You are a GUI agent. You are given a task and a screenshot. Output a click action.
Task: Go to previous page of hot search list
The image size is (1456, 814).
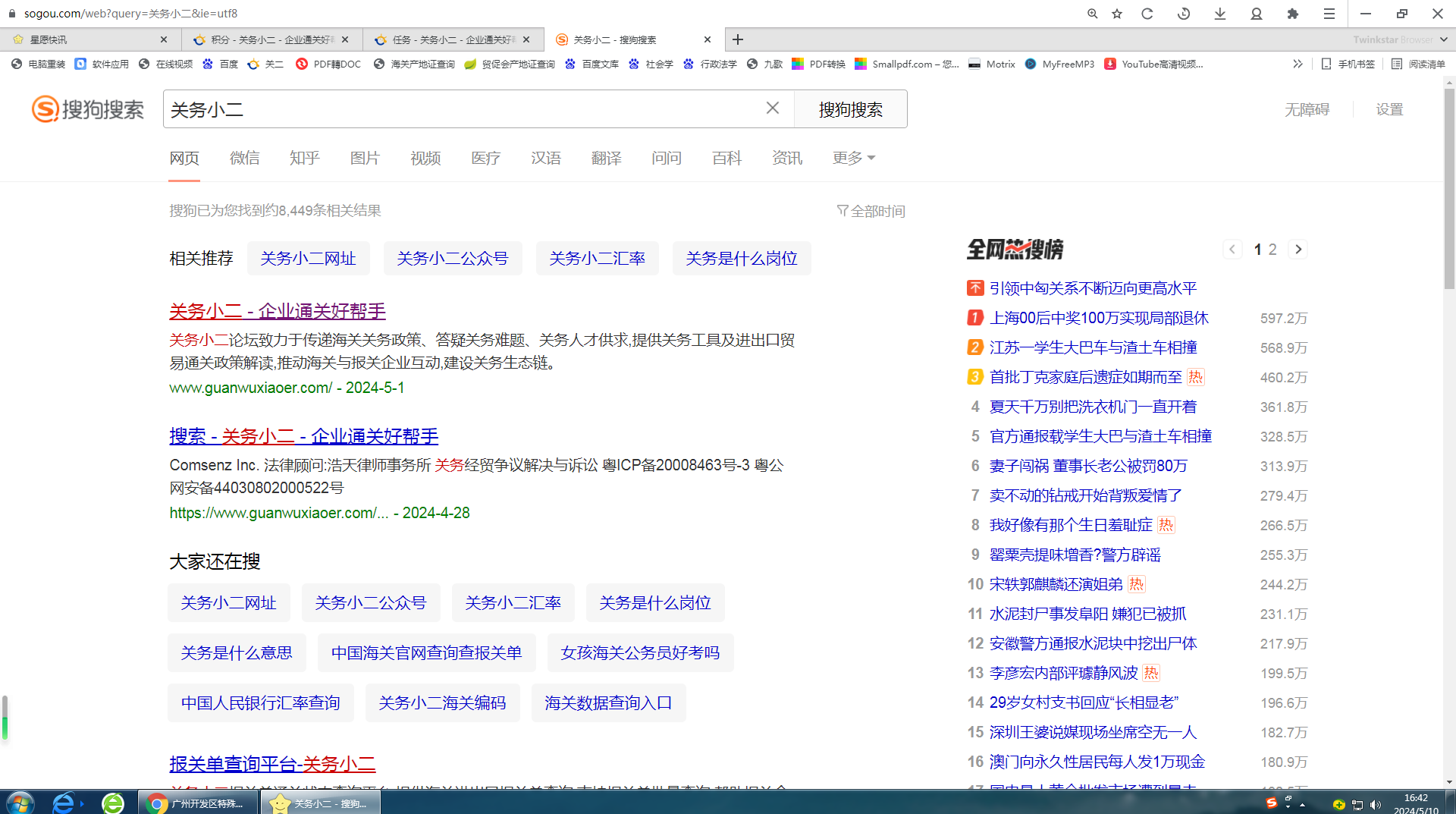click(1232, 250)
